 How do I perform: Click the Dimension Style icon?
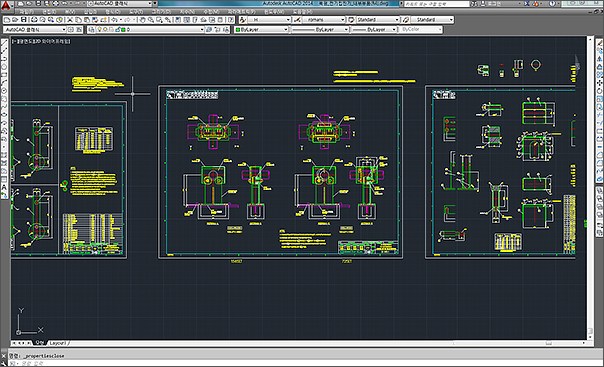pos(297,20)
